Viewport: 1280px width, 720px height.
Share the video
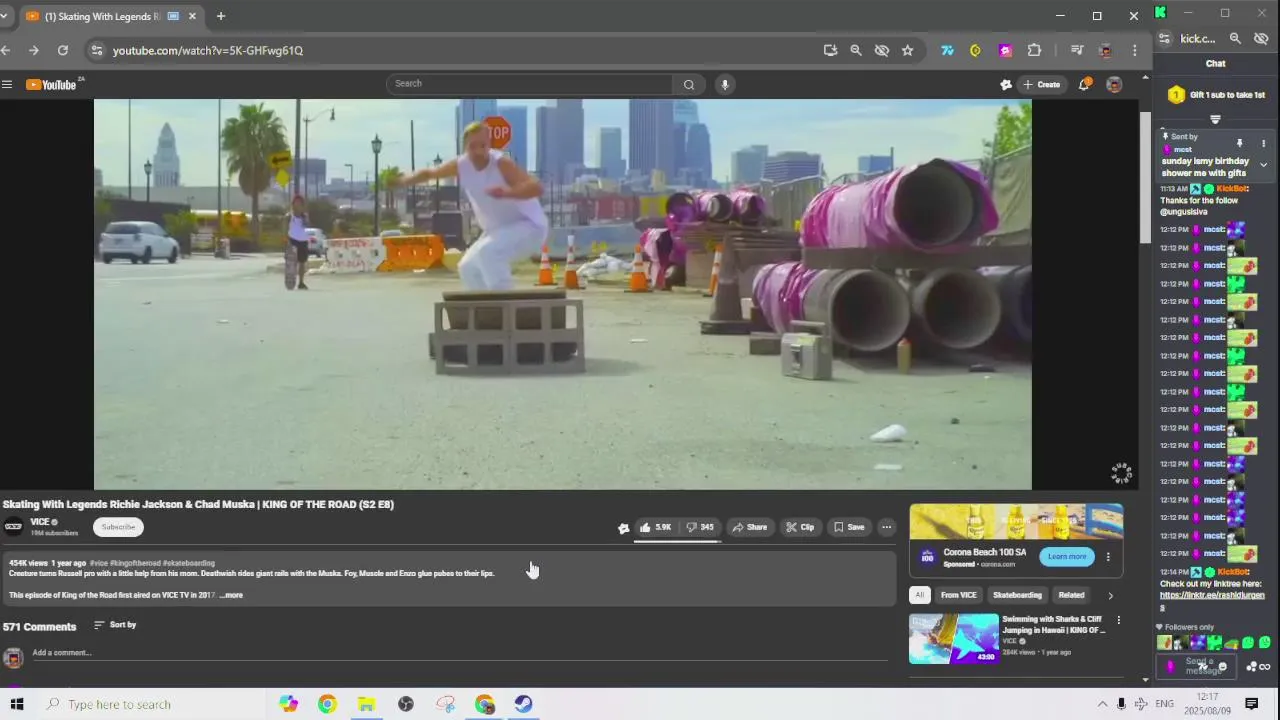(x=750, y=527)
